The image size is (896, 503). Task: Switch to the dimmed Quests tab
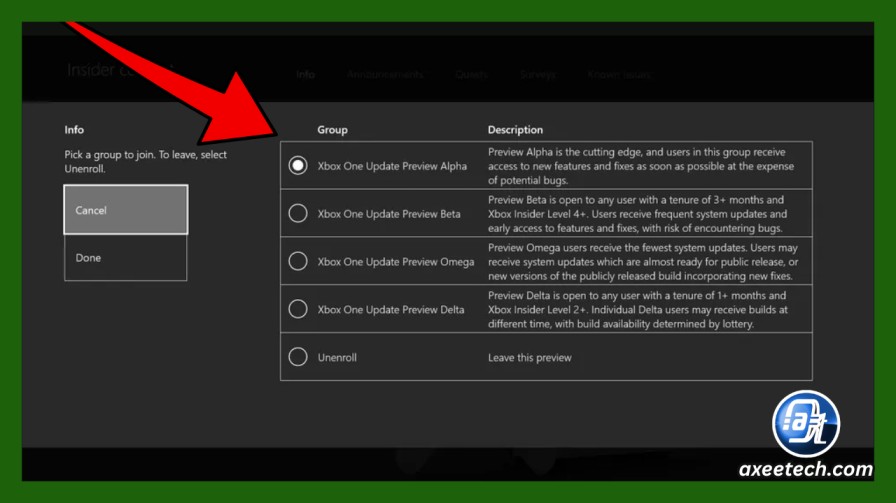click(471, 74)
